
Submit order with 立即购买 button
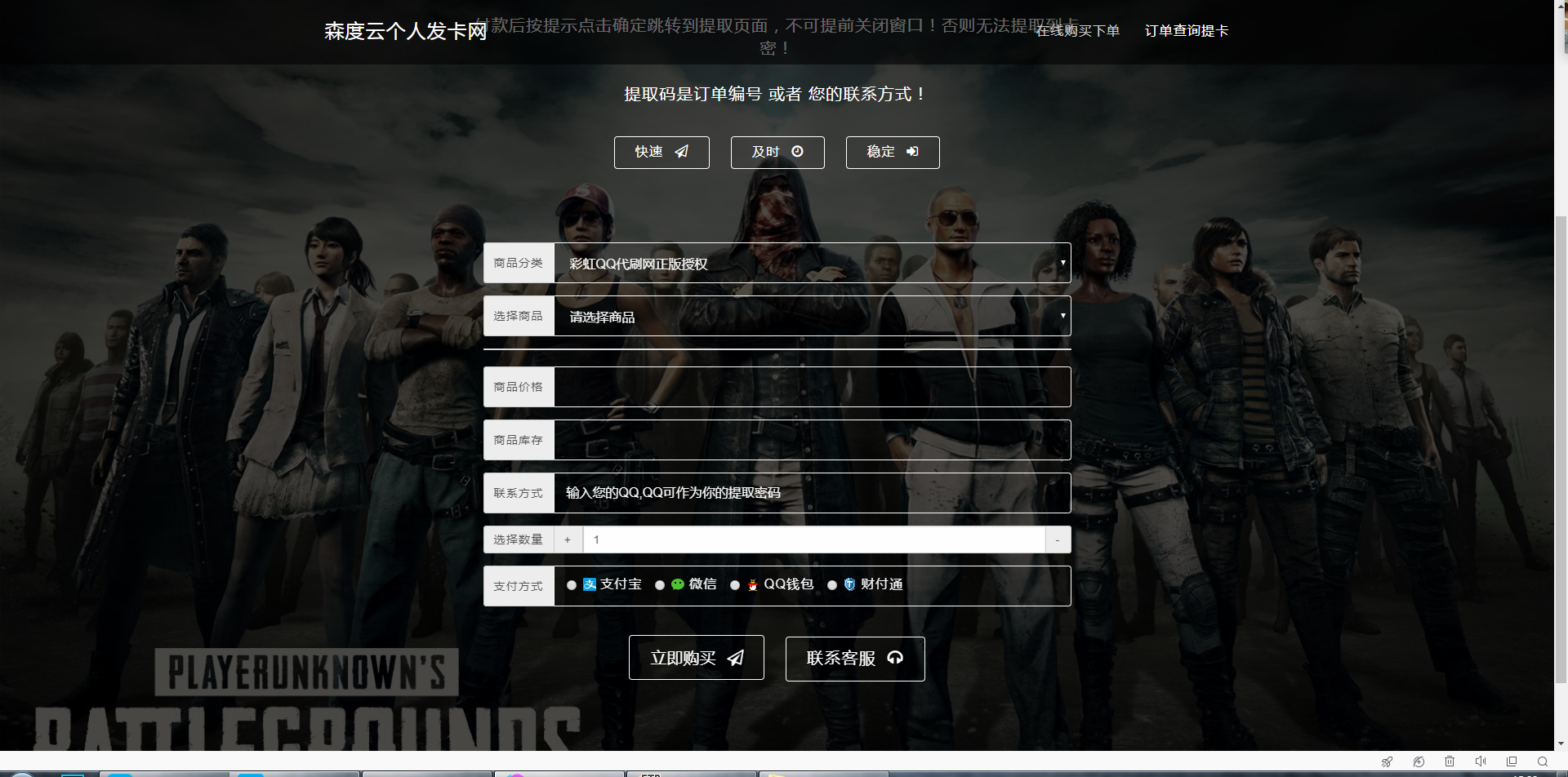point(697,658)
